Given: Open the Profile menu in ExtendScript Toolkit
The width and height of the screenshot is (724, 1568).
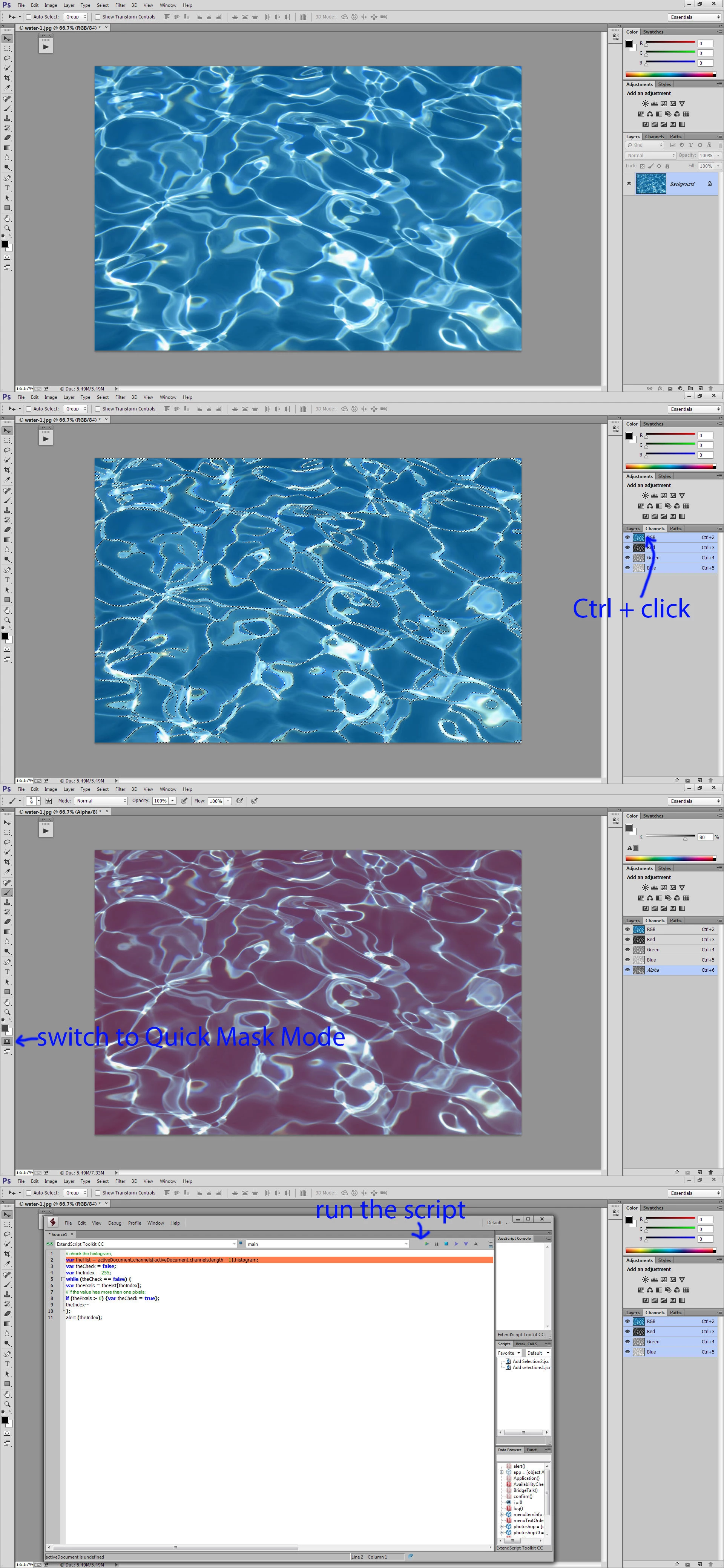Looking at the screenshot, I should [x=135, y=1223].
